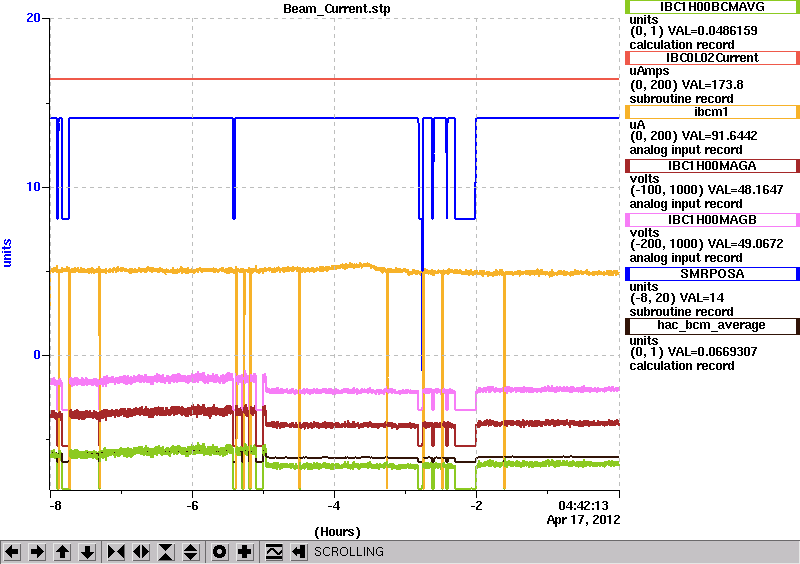Click the 0 tick label on y-axis
The image size is (800, 564).
37,355
